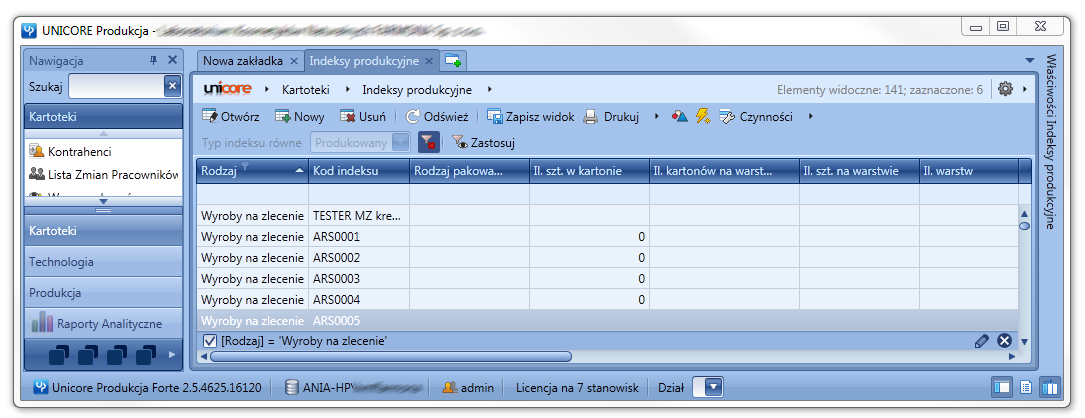Print the list using Drukuj
The image size is (1085, 418).
(x=611, y=117)
